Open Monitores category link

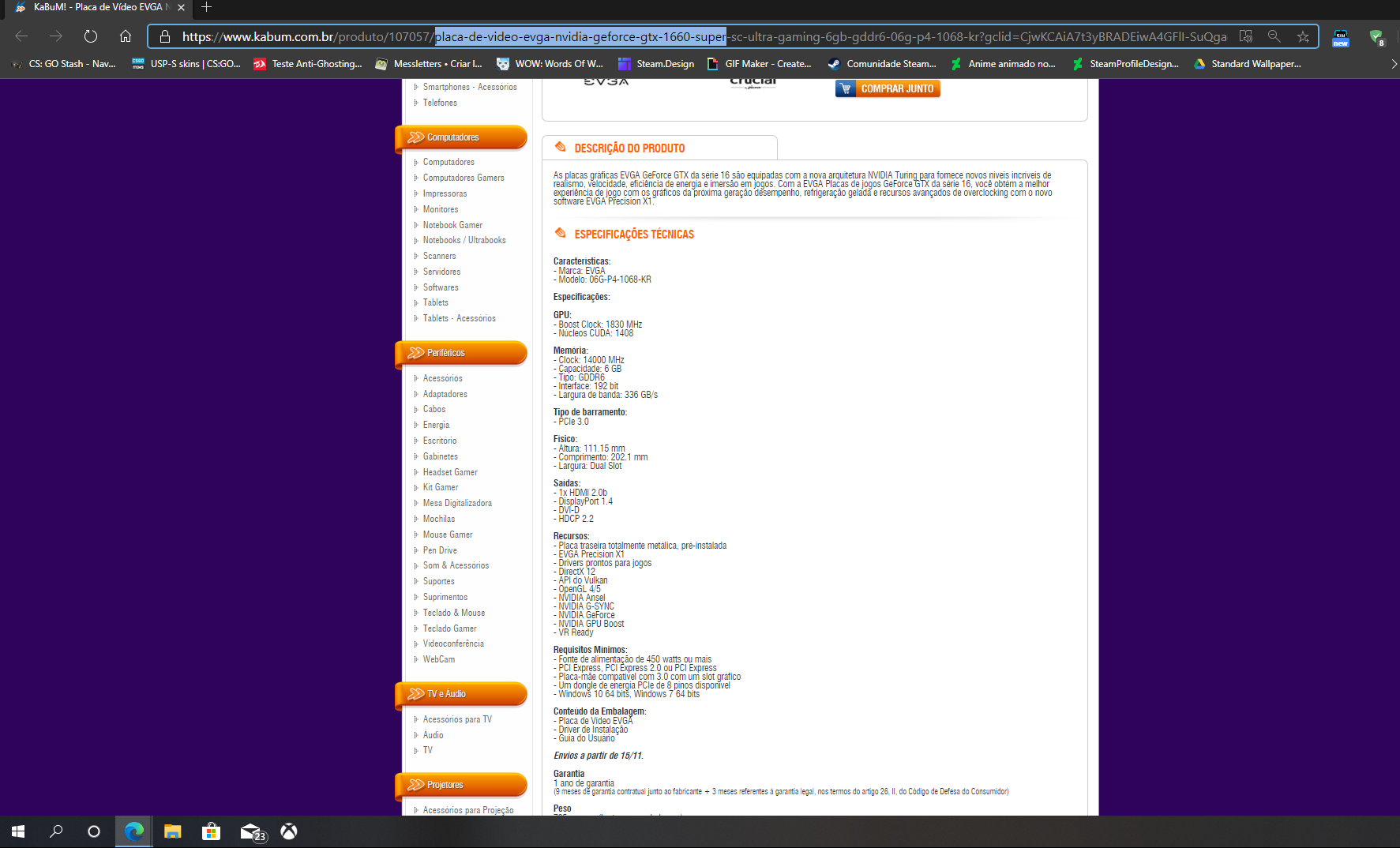click(441, 209)
